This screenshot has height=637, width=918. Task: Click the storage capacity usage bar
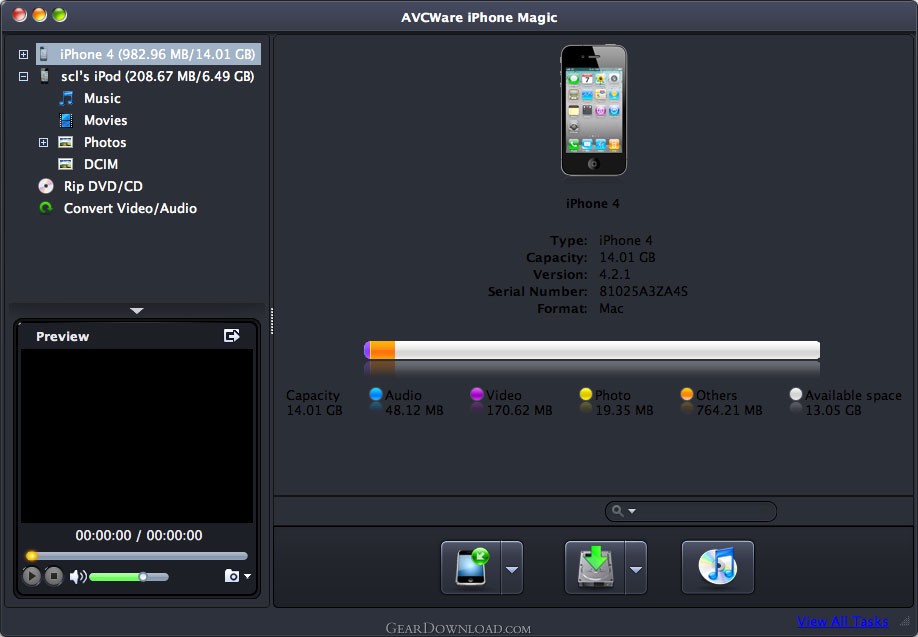(x=592, y=350)
